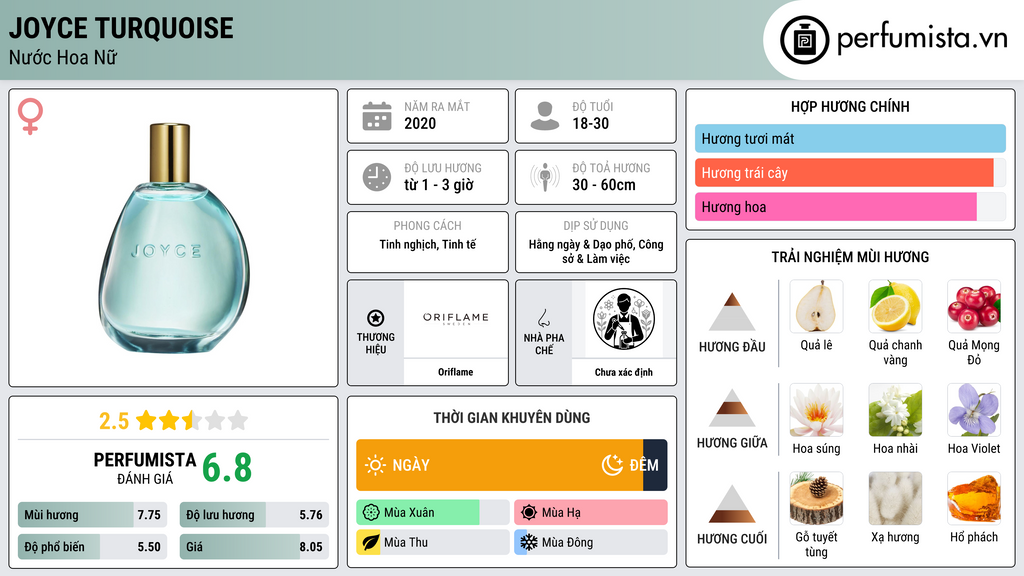Click the orange Ngày daytime bar
This screenshot has width=1024, height=576.
[x=500, y=465]
